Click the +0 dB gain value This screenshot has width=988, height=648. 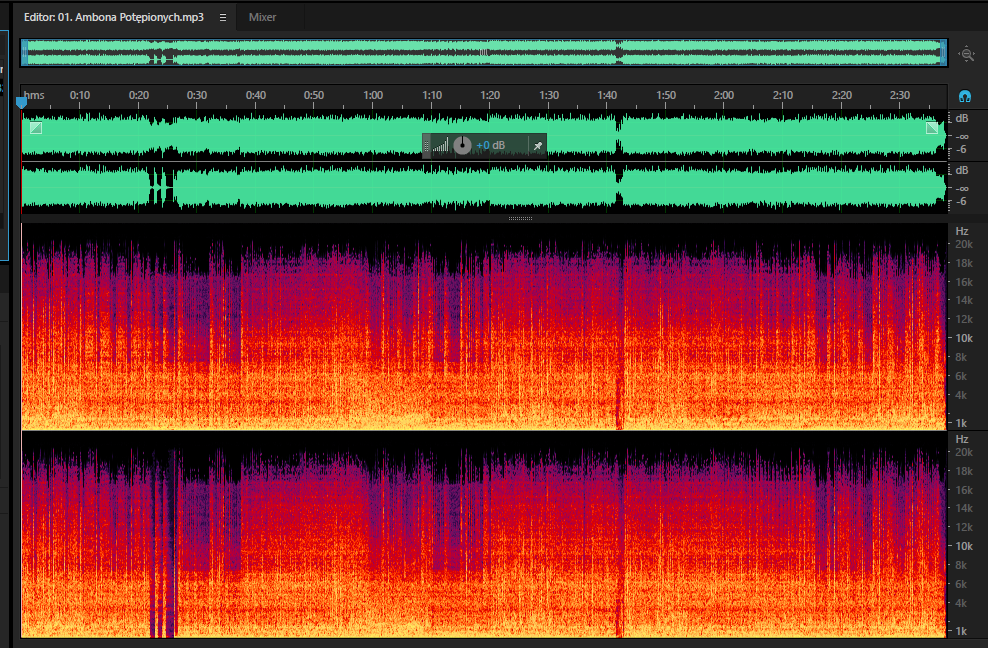(x=490, y=146)
